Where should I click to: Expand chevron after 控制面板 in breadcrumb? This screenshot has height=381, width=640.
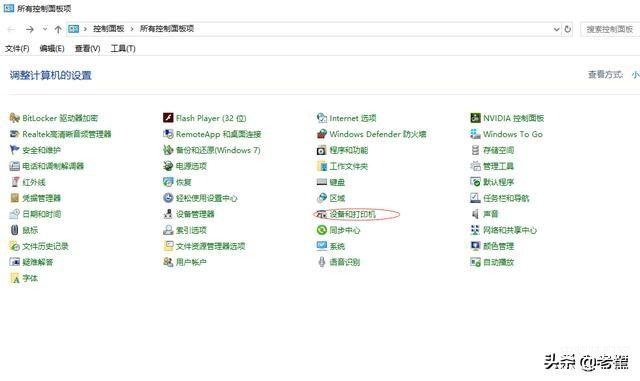coord(132,29)
